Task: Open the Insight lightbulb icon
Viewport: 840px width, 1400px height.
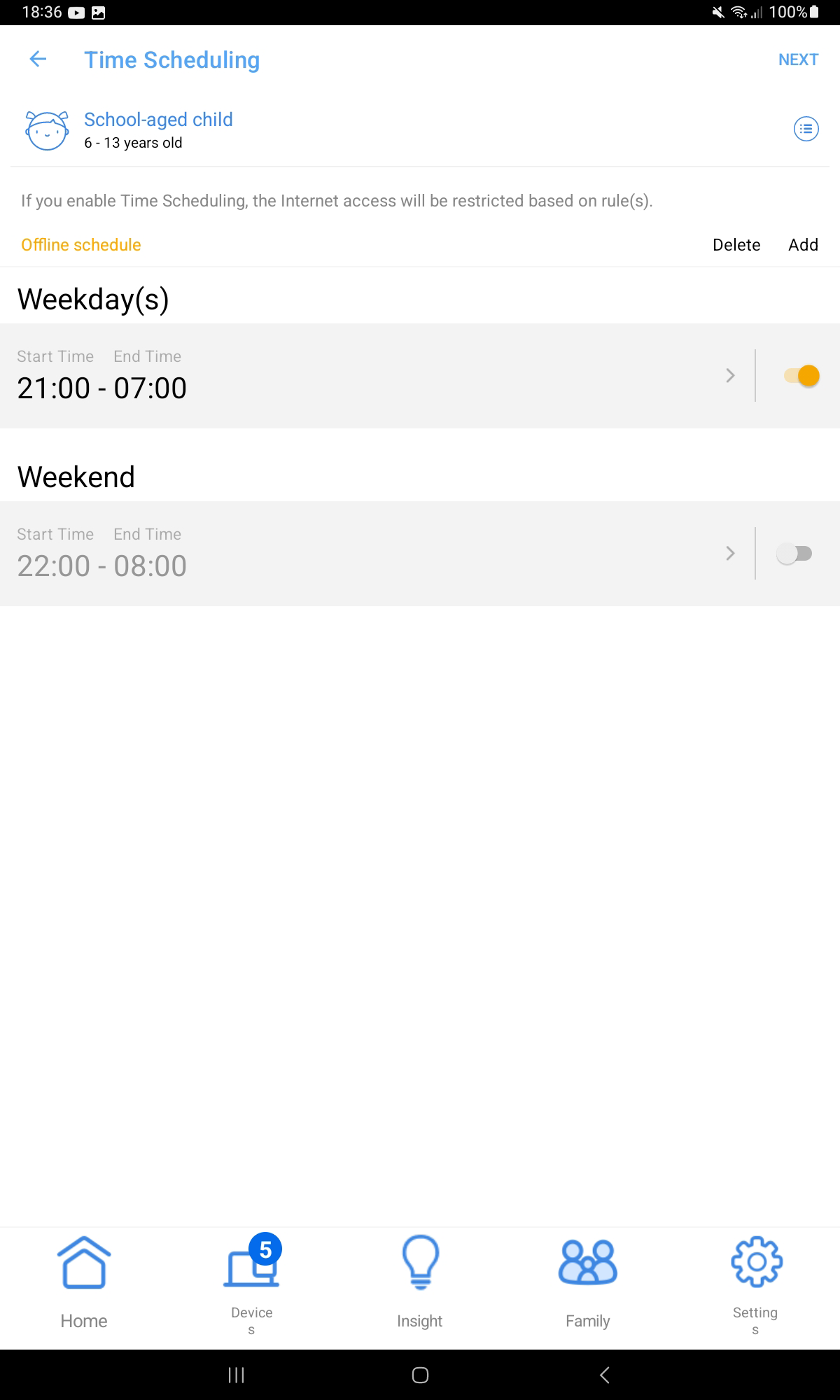Action: click(x=420, y=1262)
